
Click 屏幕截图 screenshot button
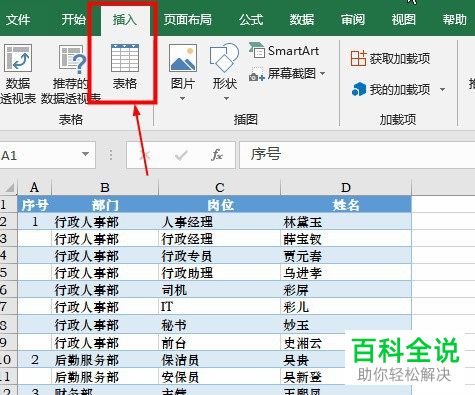point(283,73)
